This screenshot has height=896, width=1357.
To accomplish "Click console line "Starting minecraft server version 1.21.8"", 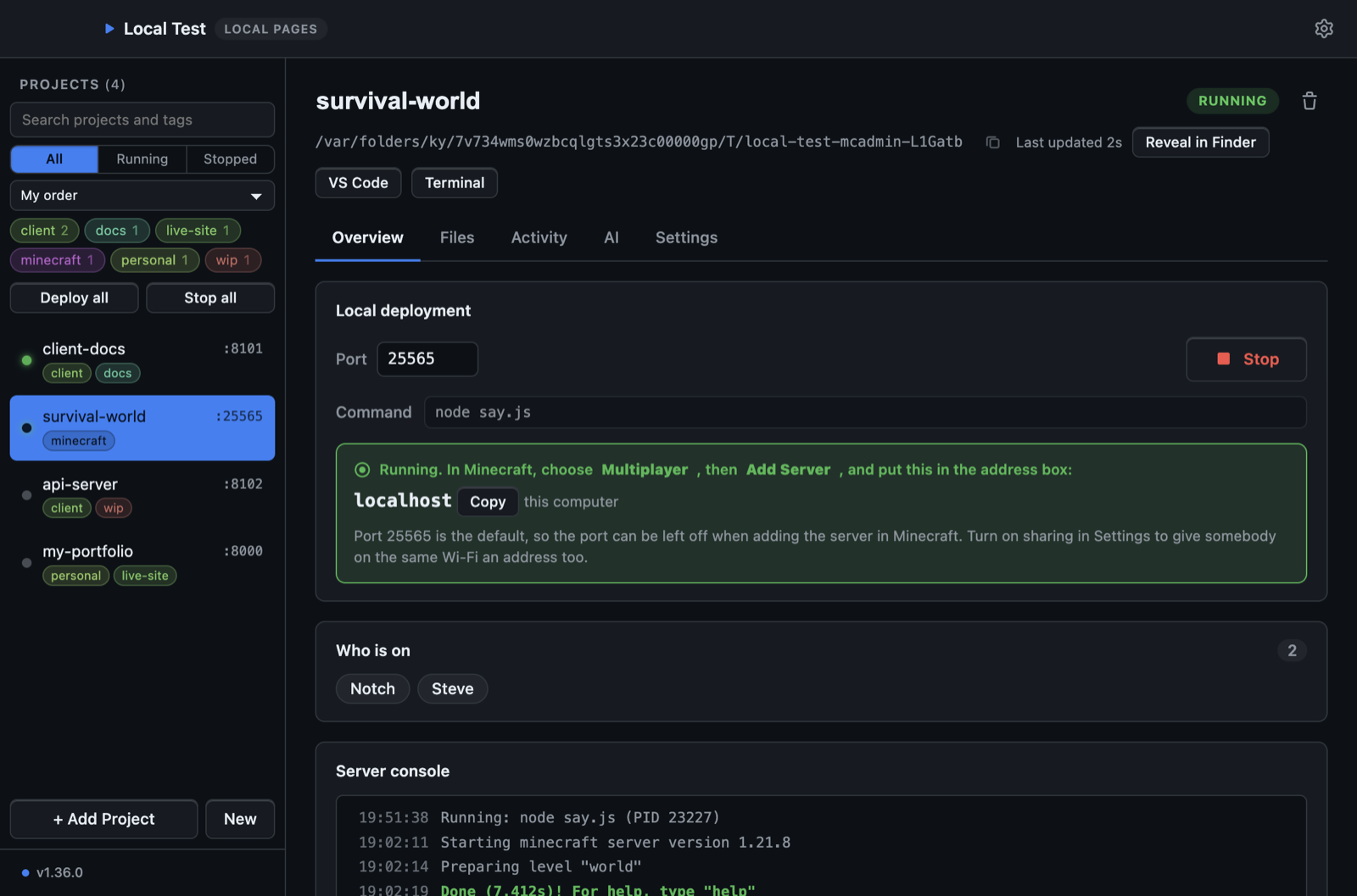I will [x=615, y=842].
